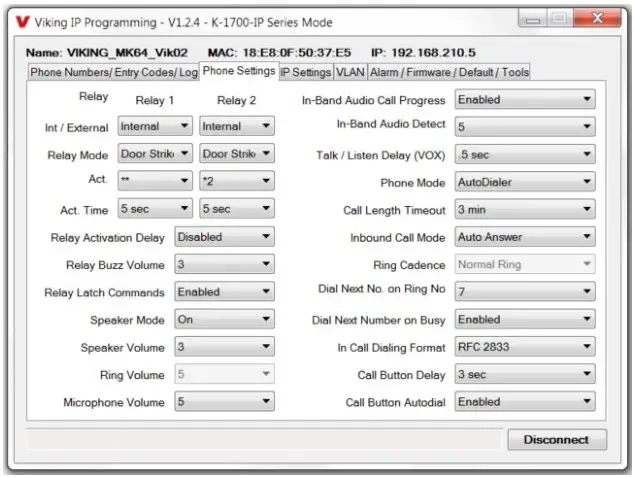Expand In-Band Audio Call Progress dropdown

[525, 99]
